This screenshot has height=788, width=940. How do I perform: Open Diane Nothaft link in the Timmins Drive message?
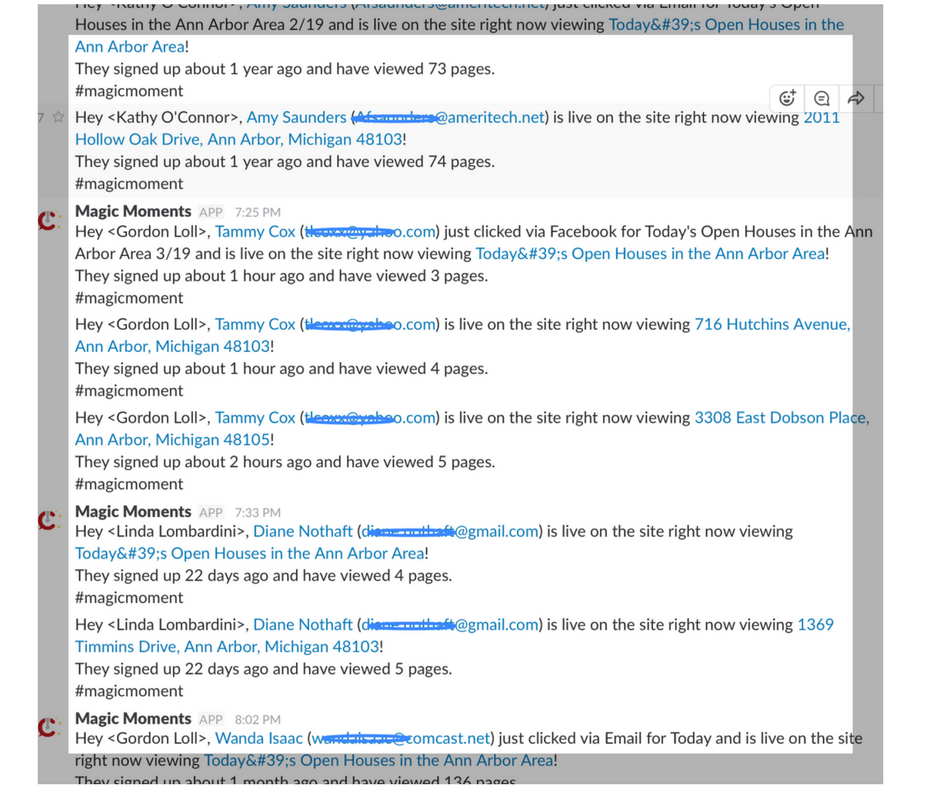[303, 624]
